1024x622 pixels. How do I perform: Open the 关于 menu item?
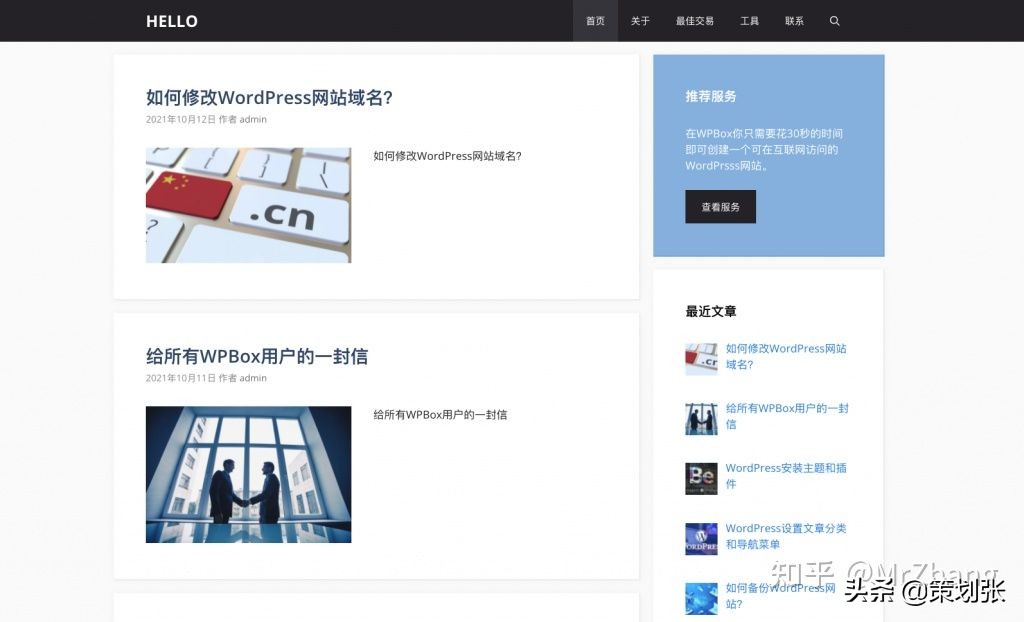pyautogui.click(x=640, y=21)
